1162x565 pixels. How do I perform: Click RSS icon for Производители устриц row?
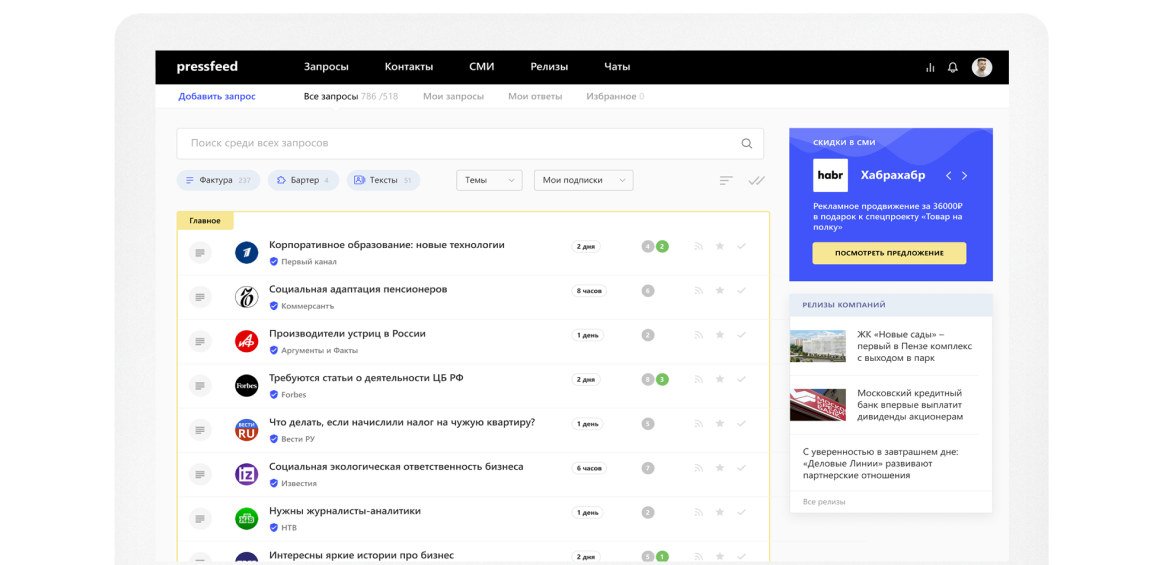(x=698, y=335)
